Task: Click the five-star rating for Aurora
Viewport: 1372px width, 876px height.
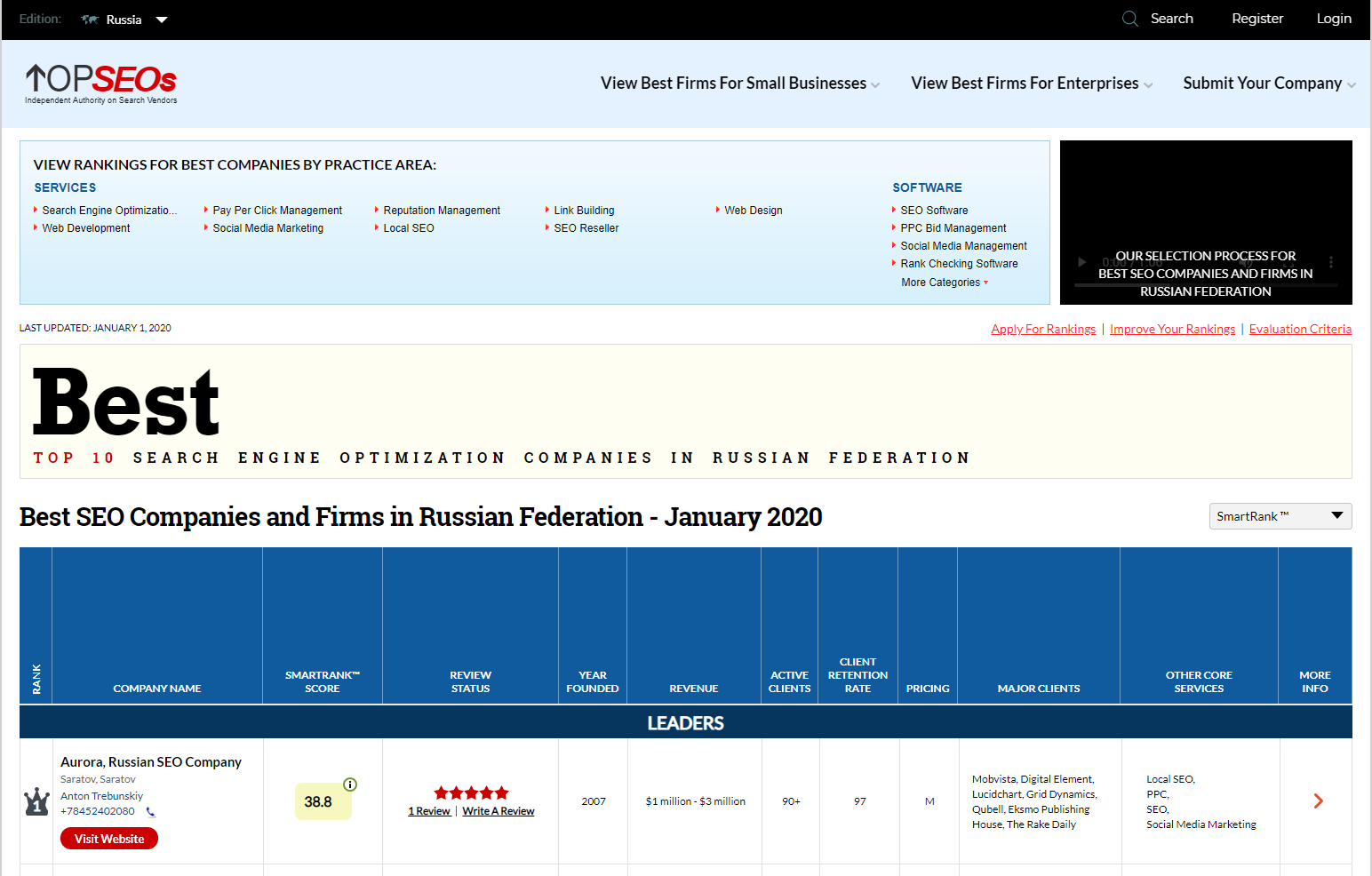Action: 471,792
